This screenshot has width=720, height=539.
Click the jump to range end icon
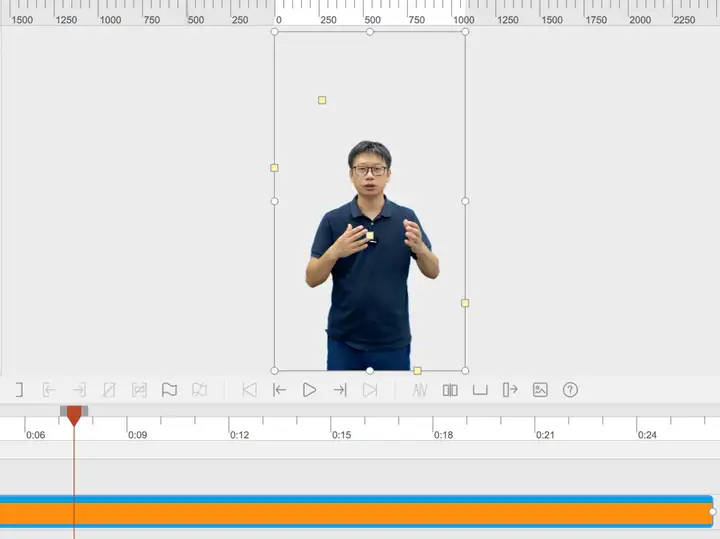79,390
